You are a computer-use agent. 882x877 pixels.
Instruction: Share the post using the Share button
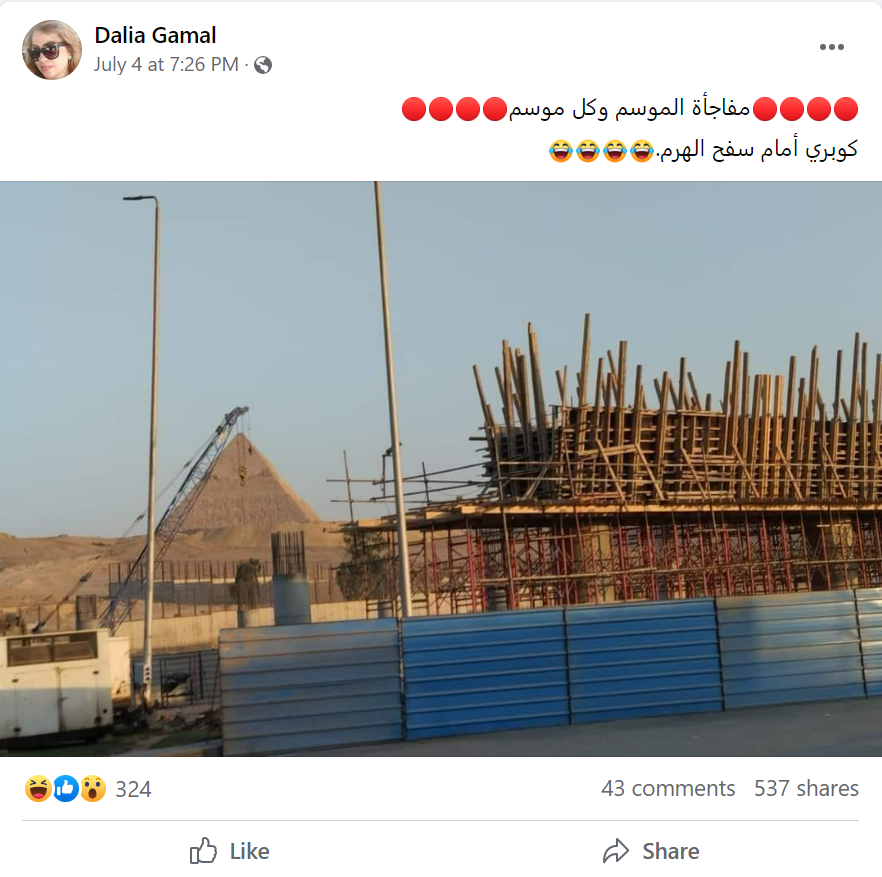651,851
